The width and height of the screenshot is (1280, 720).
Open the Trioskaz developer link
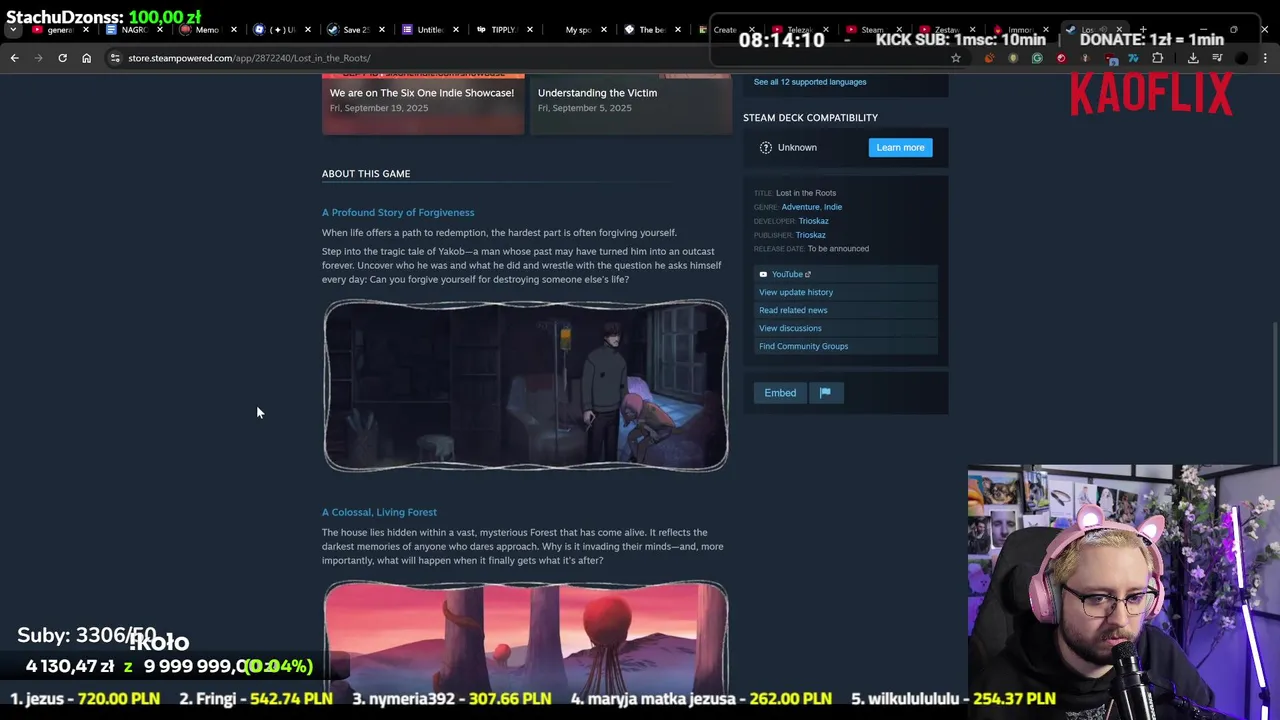[x=813, y=221]
